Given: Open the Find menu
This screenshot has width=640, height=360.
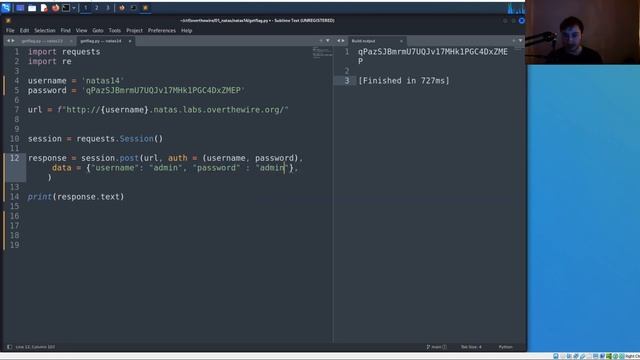Looking at the screenshot, I should (65, 31).
